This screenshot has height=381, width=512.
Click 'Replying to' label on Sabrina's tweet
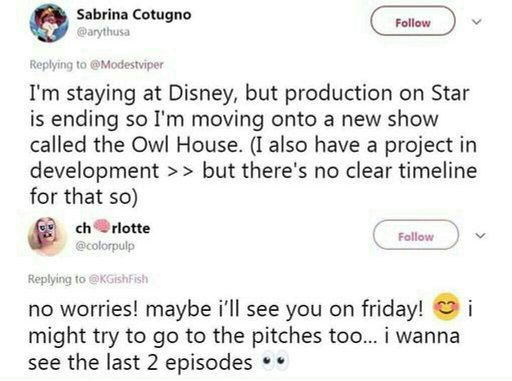58,64
